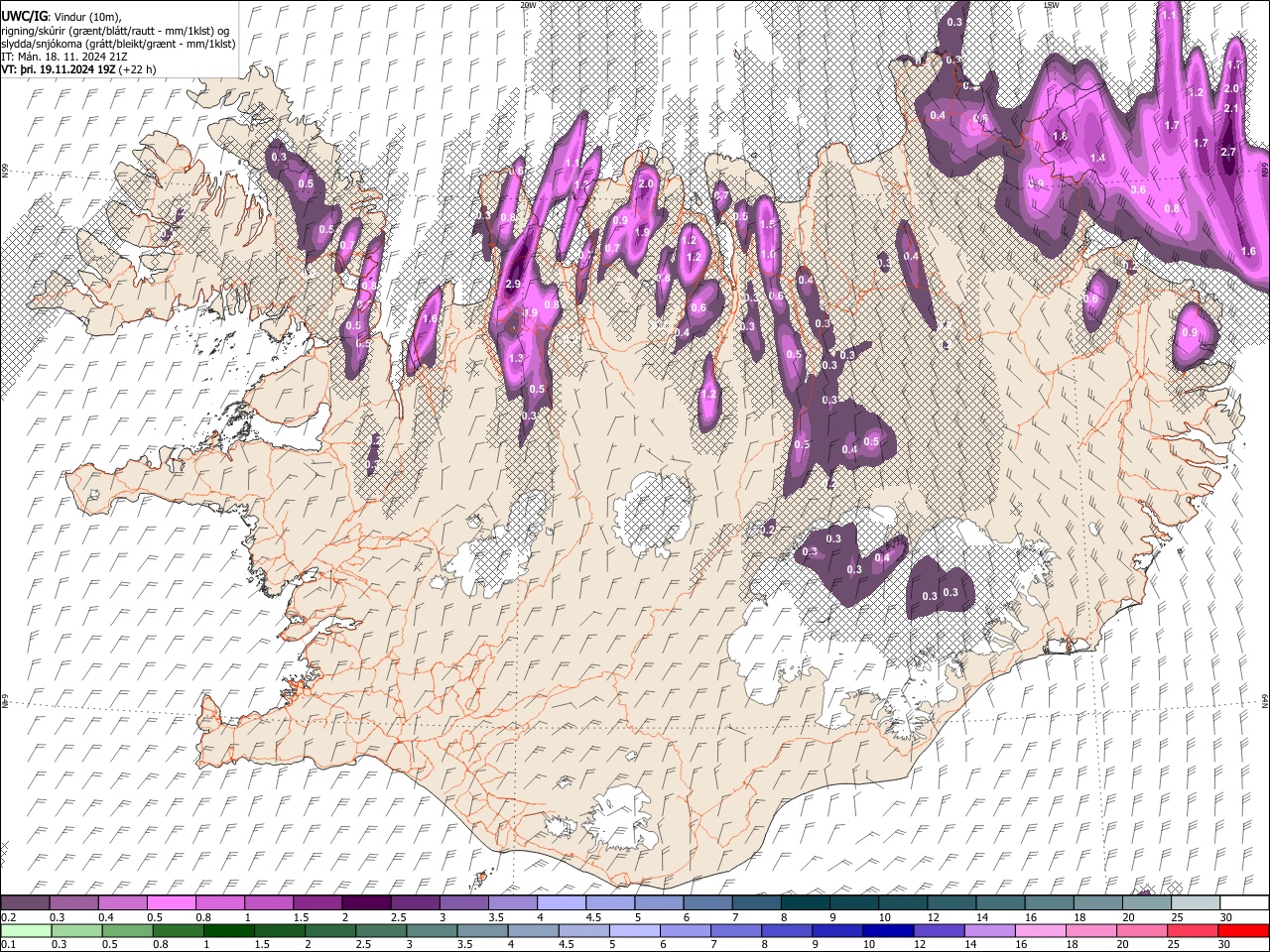Click the 12 label in the lower legend row
The height and width of the screenshot is (952, 1270).
[x=922, y=945]
